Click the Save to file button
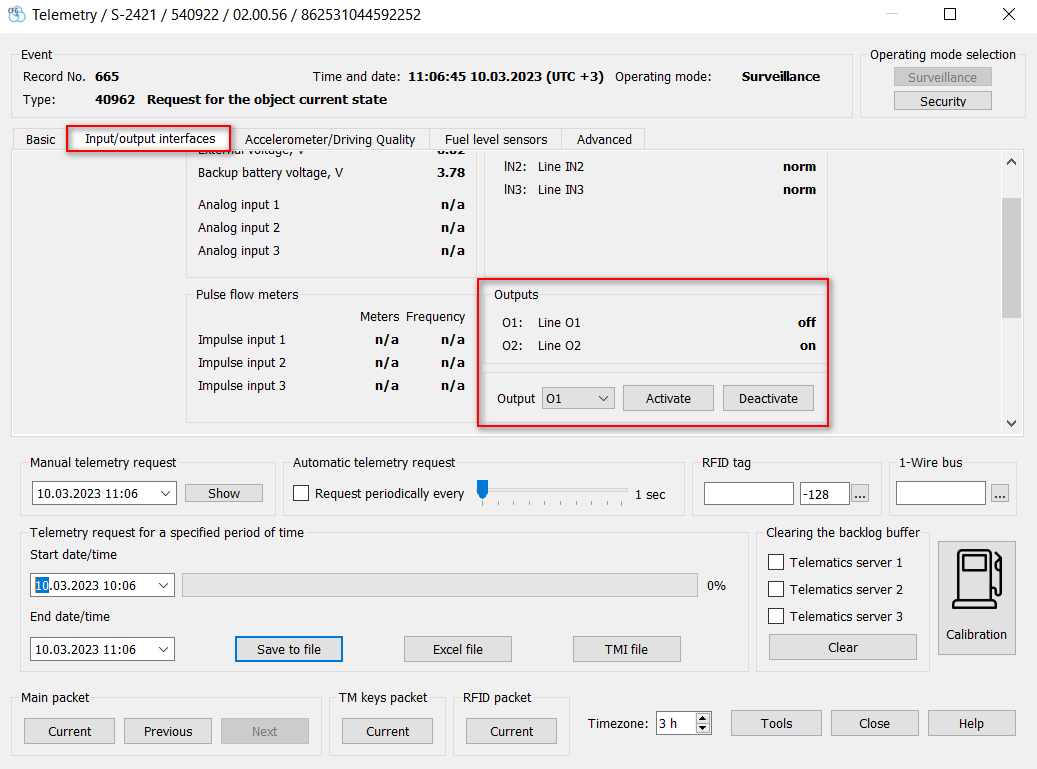The width and height of the screenshot is (1037, 769). pos(289,650)
